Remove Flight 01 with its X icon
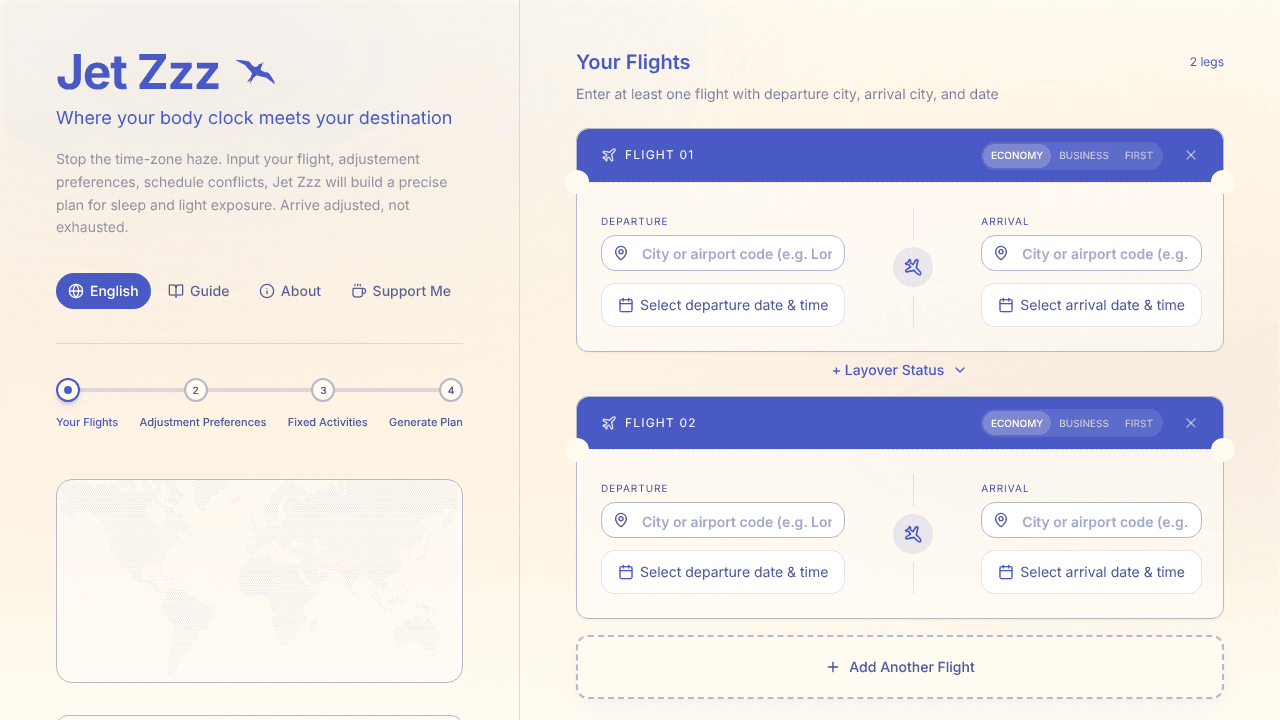1280x720 pixels. [x=1191, y=155]
